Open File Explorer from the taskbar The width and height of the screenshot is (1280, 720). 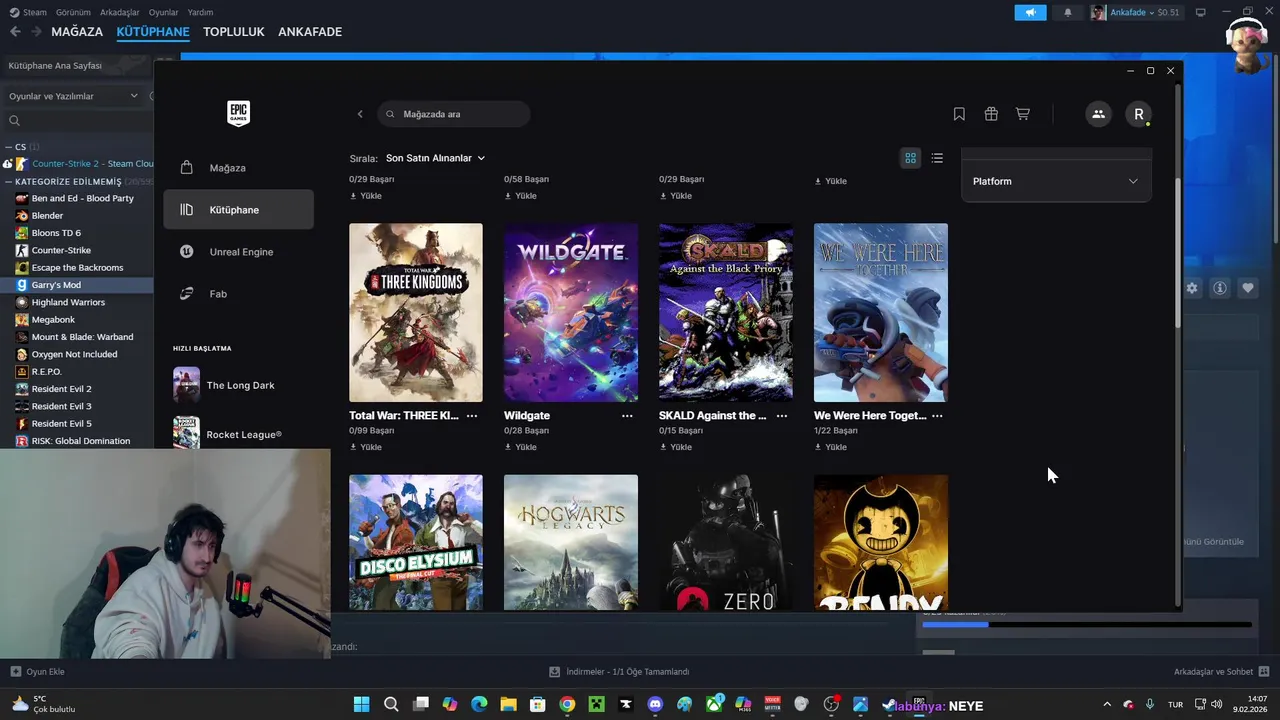[x=508, y=704]
